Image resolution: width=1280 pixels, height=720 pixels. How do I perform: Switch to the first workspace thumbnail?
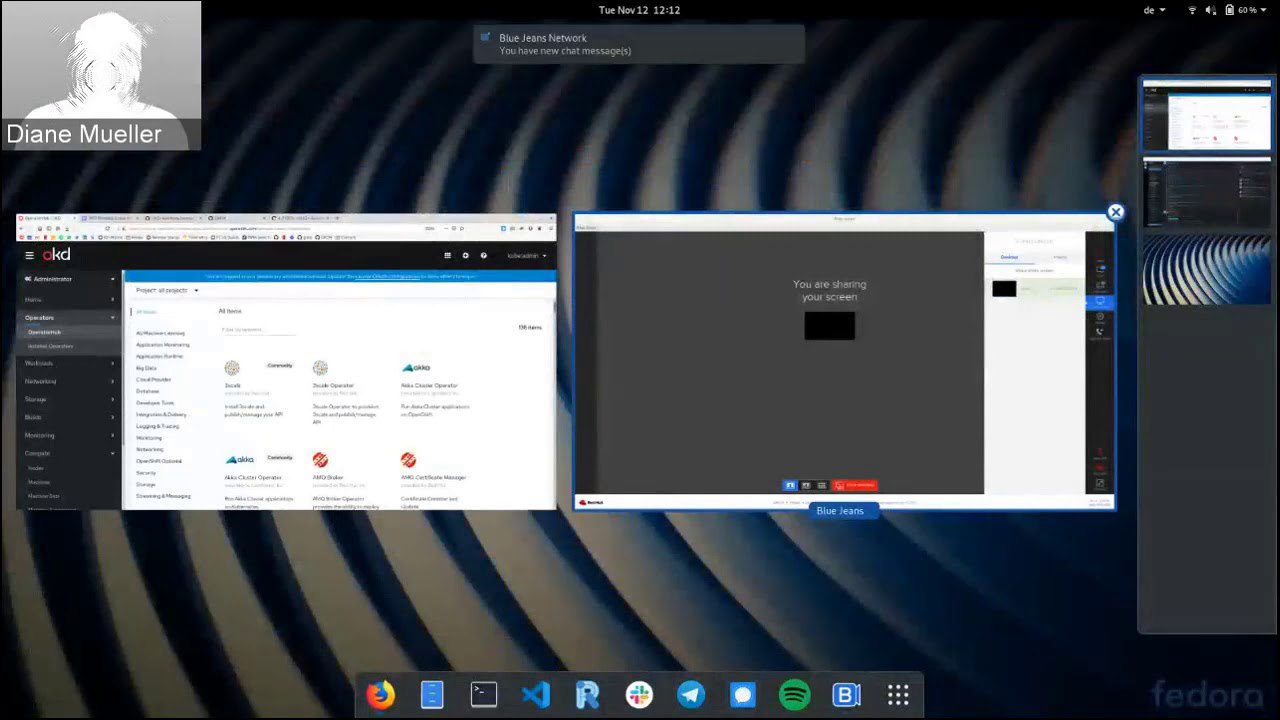[x=1207, y=117]
